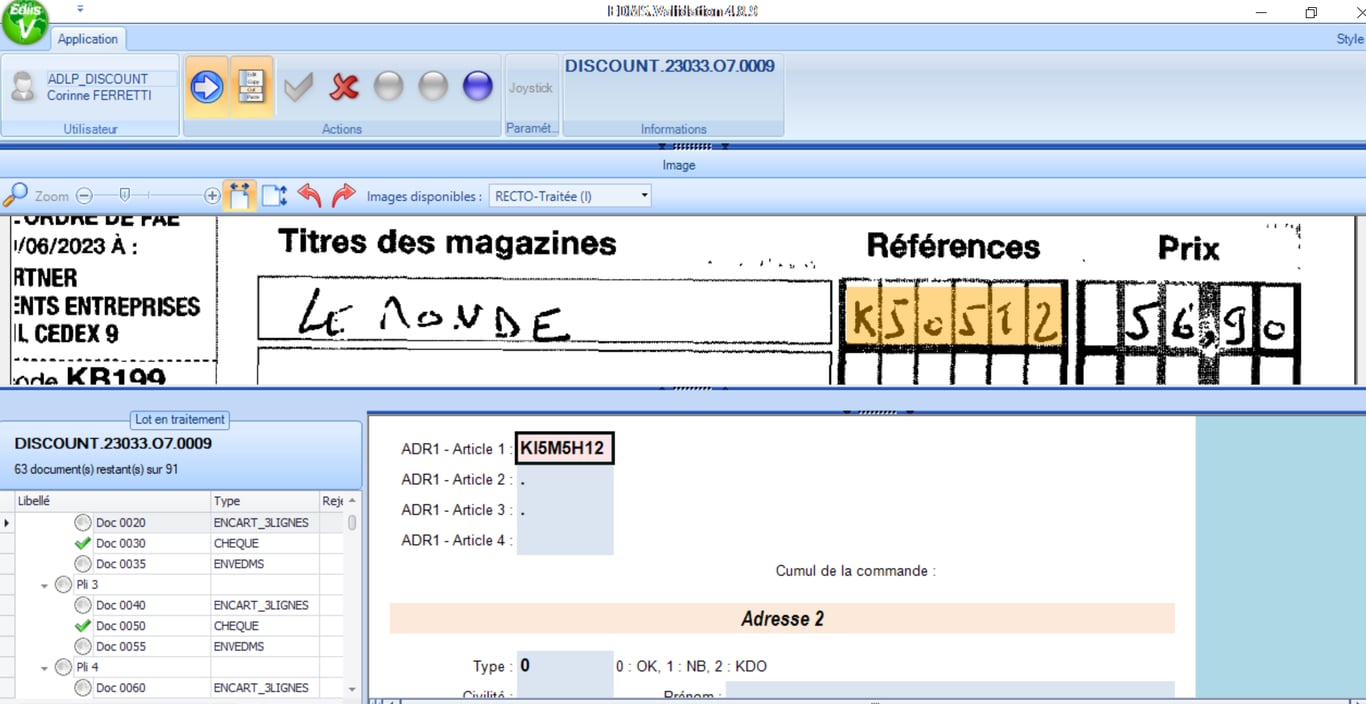Click the current-row arrow indicator beside Doc 0020
Viewport: 1366px width, 704px height.
click(7, 522)
